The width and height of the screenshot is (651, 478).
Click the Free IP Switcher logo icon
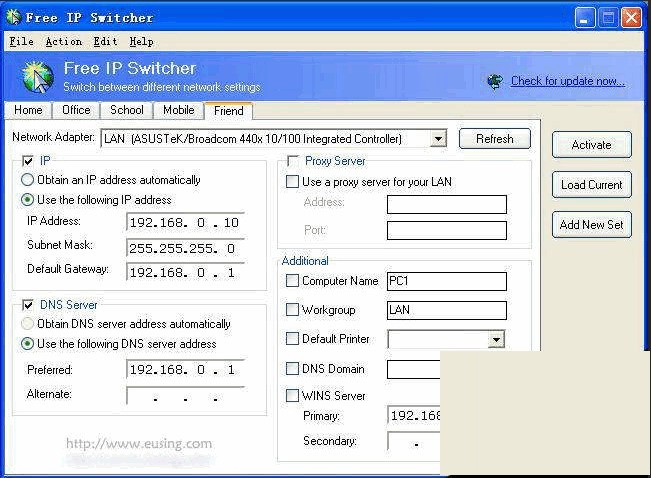tap(37, 77)
